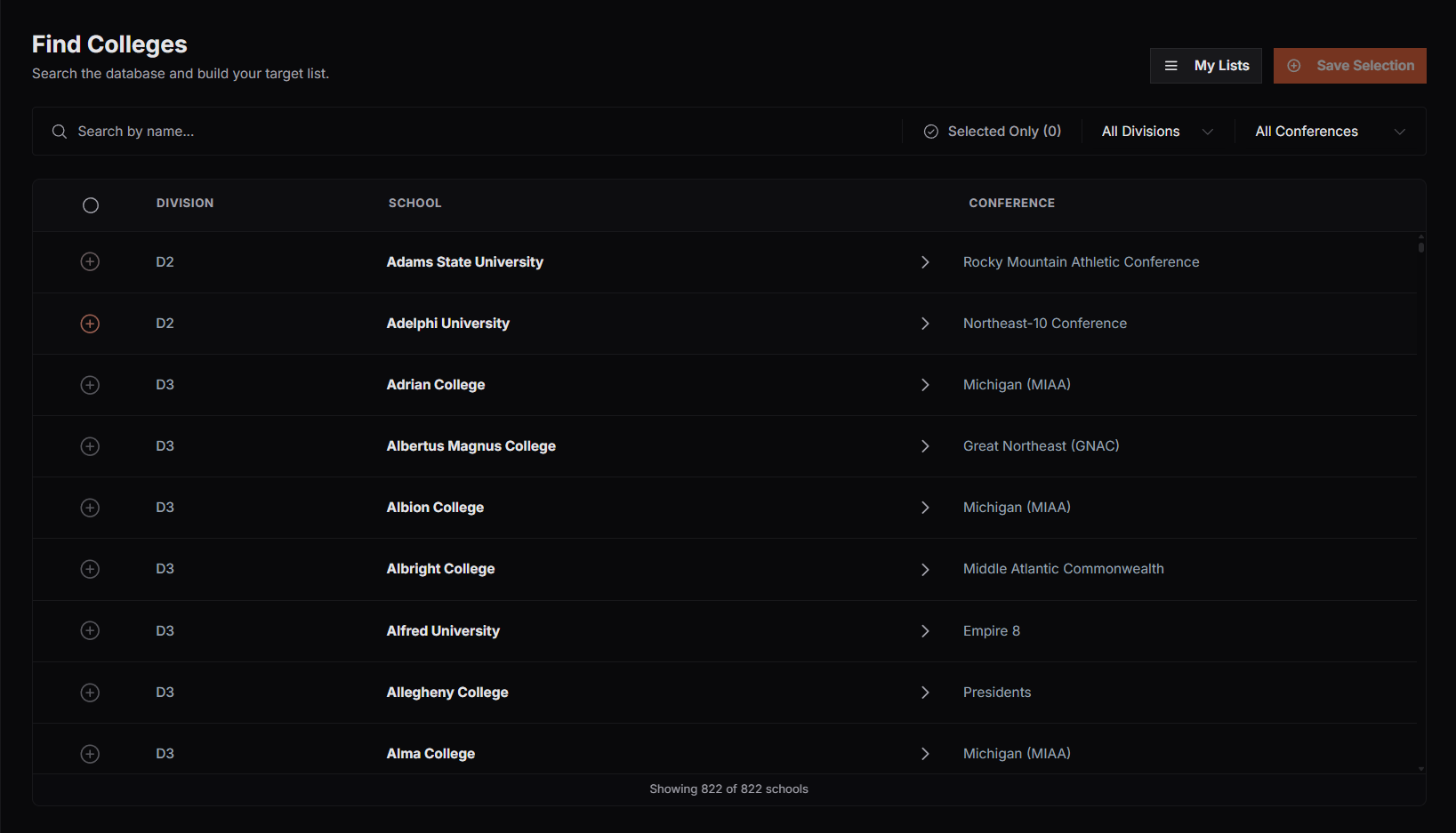Viewport: 1456px width, 833px height.
Task: Click the plus icon for Albright College
Action: pyautogui.click(x=90, y=569)
